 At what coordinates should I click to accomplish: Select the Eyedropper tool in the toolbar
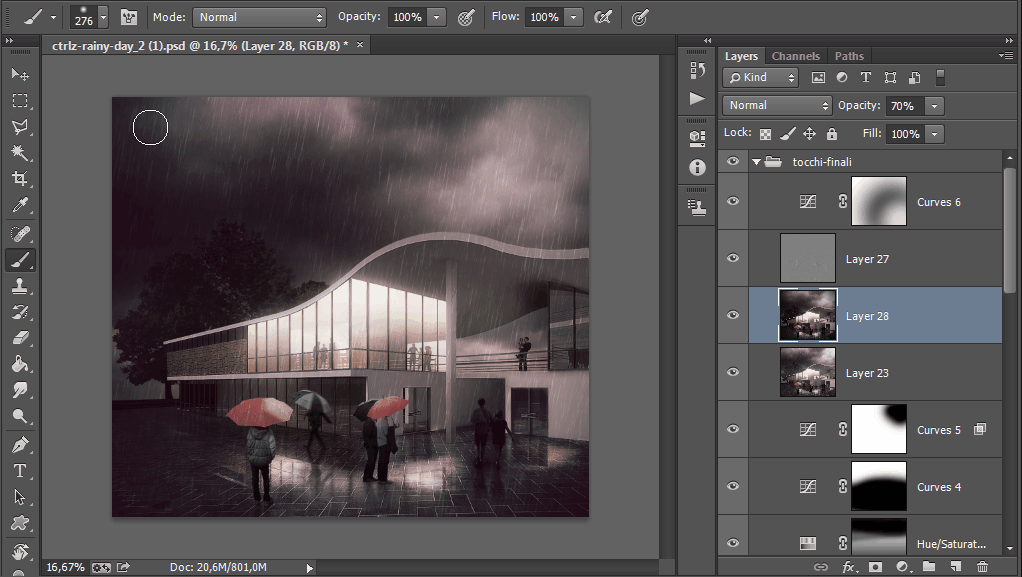pyautogui.click(x=20, y=206)
